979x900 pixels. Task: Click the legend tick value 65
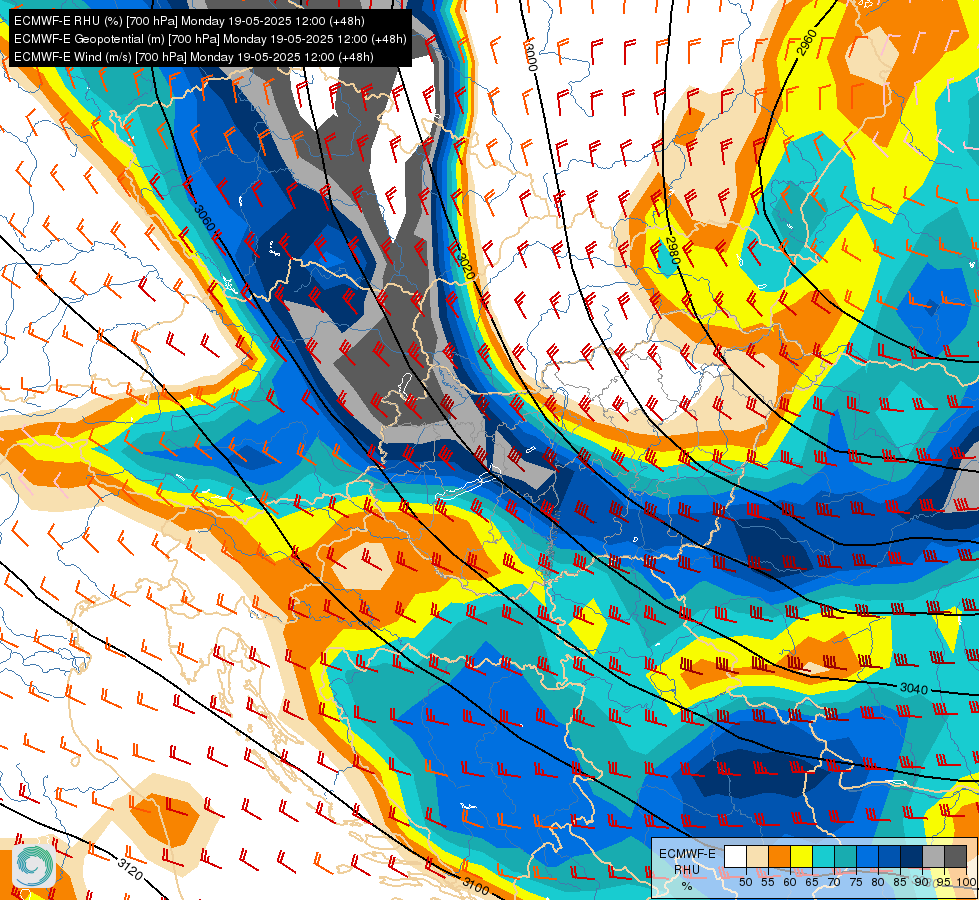[812, 882]
